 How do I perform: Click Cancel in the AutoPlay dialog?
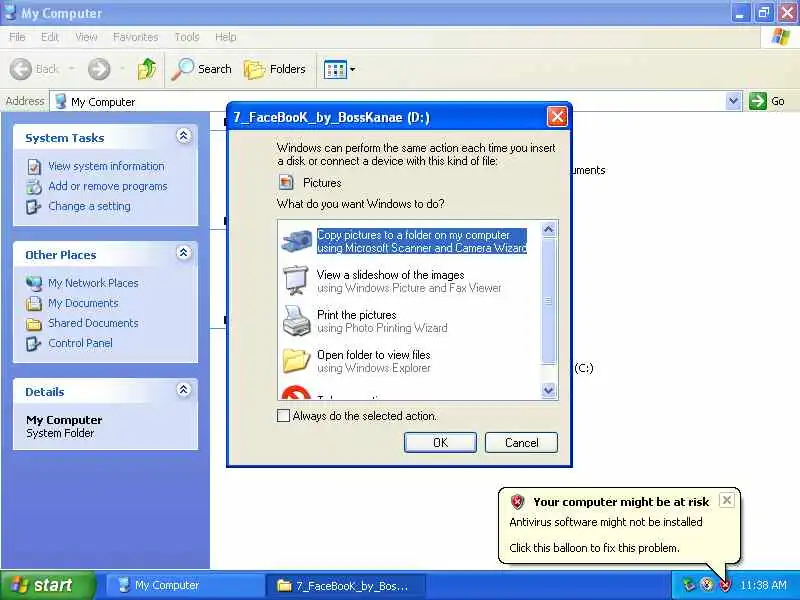[521, 442]
